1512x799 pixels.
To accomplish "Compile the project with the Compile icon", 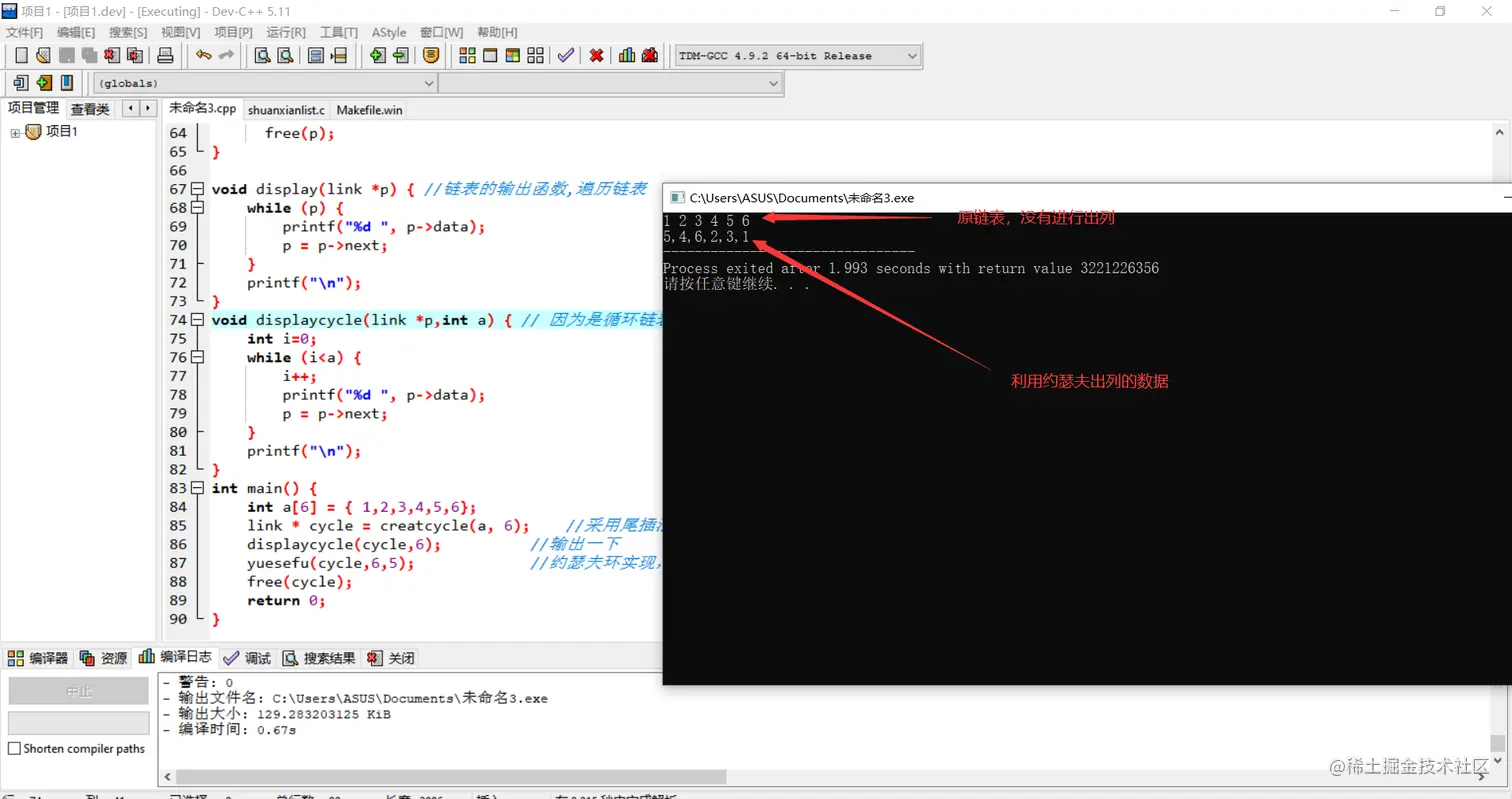I will tap(467, 56).
